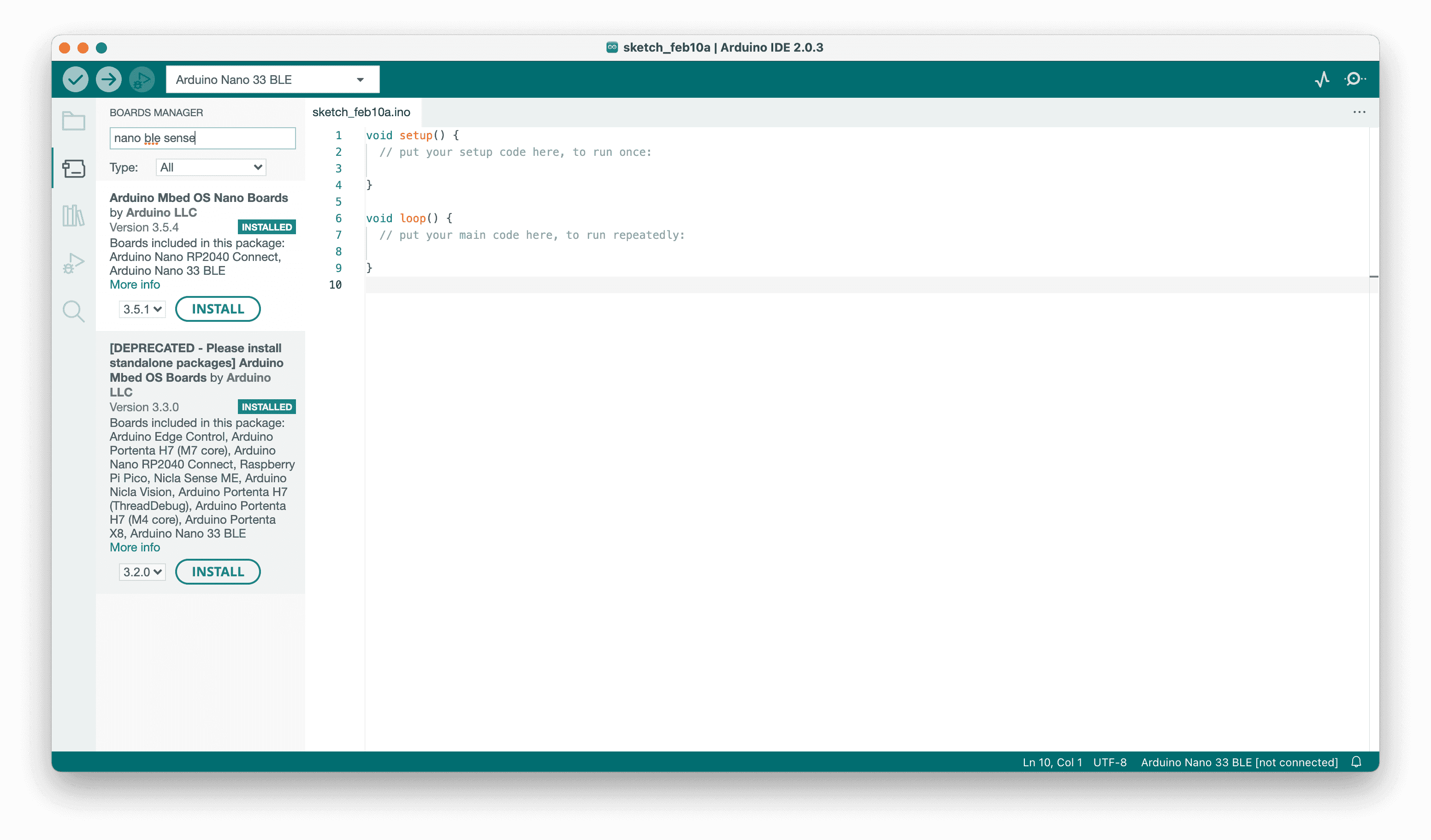Screen dimensions: 1431x840
Task: Click the Upload arrow button
Action: coord(108,79)
